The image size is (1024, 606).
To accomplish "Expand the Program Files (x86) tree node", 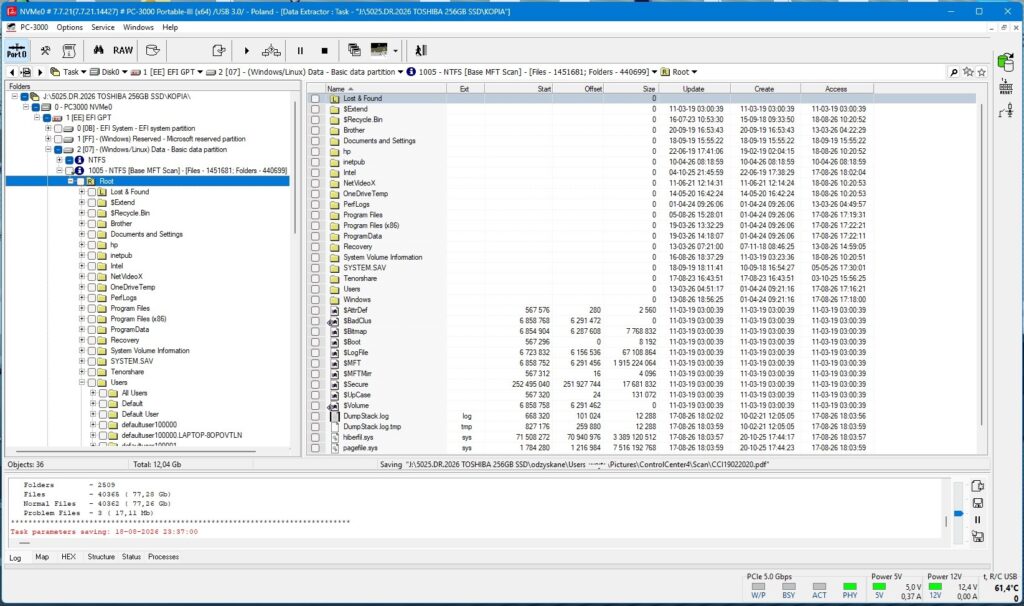I will point(82,319).
